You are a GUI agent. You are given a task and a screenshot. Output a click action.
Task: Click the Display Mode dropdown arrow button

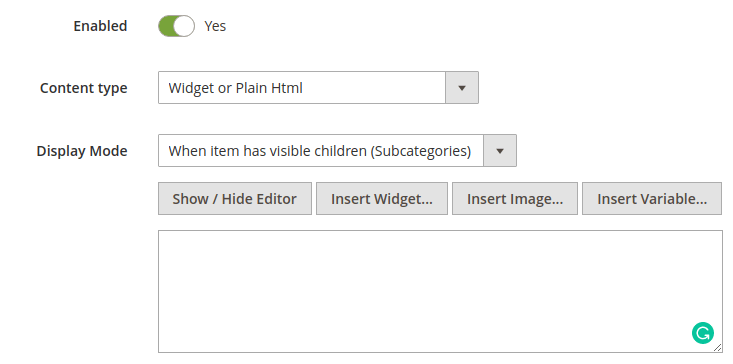(x=500, y=150)
